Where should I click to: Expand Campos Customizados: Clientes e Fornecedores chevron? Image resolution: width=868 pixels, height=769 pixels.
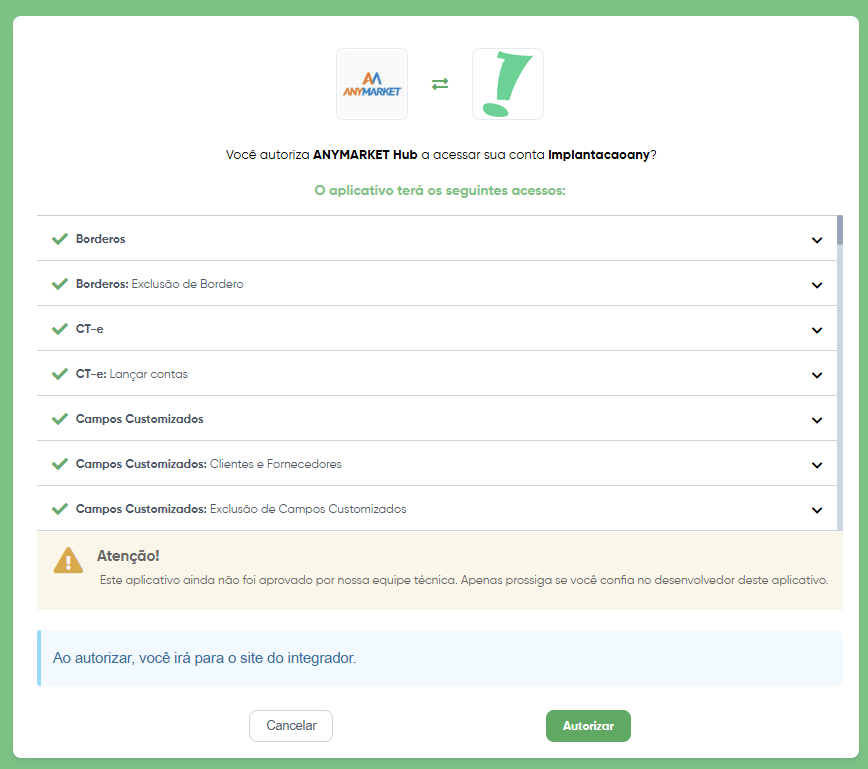(x=817, y=465)
